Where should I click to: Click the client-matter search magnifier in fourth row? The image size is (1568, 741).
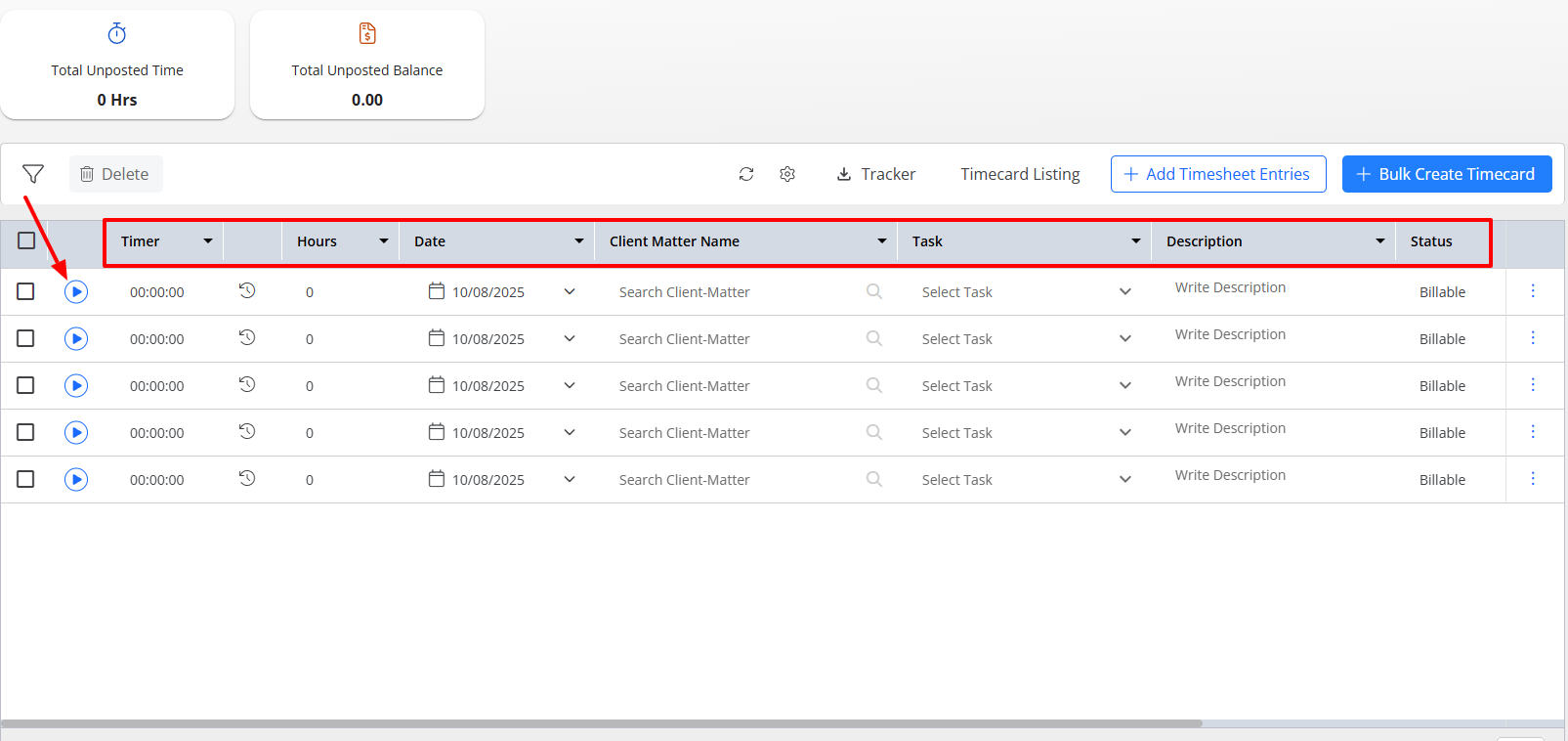874,432
